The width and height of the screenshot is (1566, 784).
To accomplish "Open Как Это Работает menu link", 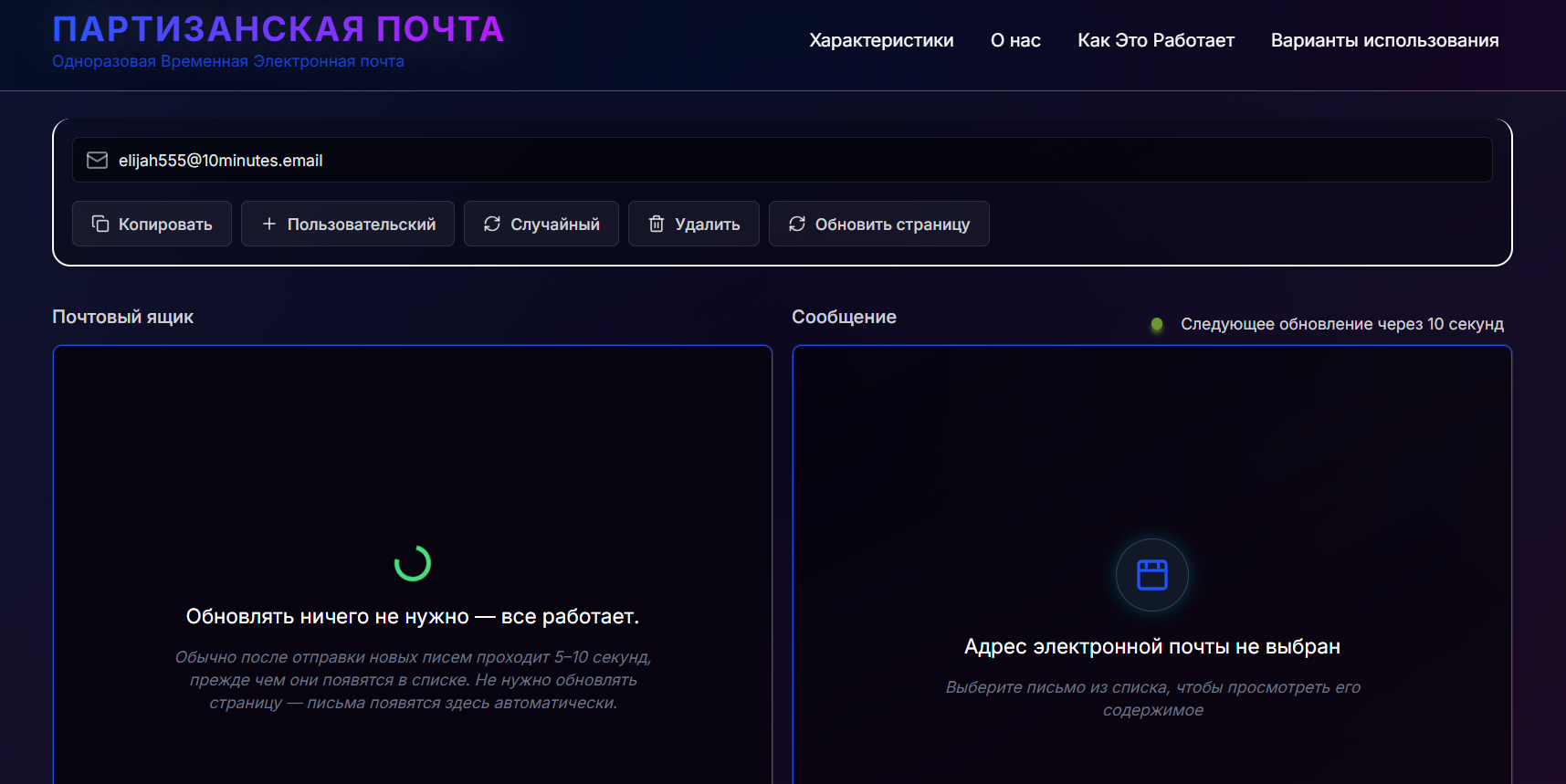I will 1155,40.
